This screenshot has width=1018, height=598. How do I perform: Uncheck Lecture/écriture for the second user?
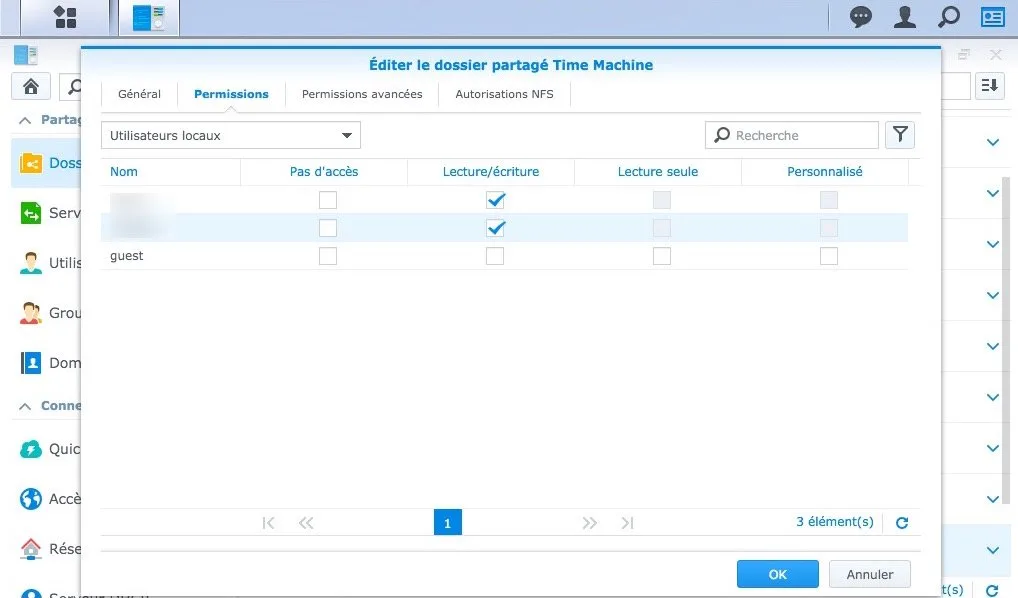(495, 228)
